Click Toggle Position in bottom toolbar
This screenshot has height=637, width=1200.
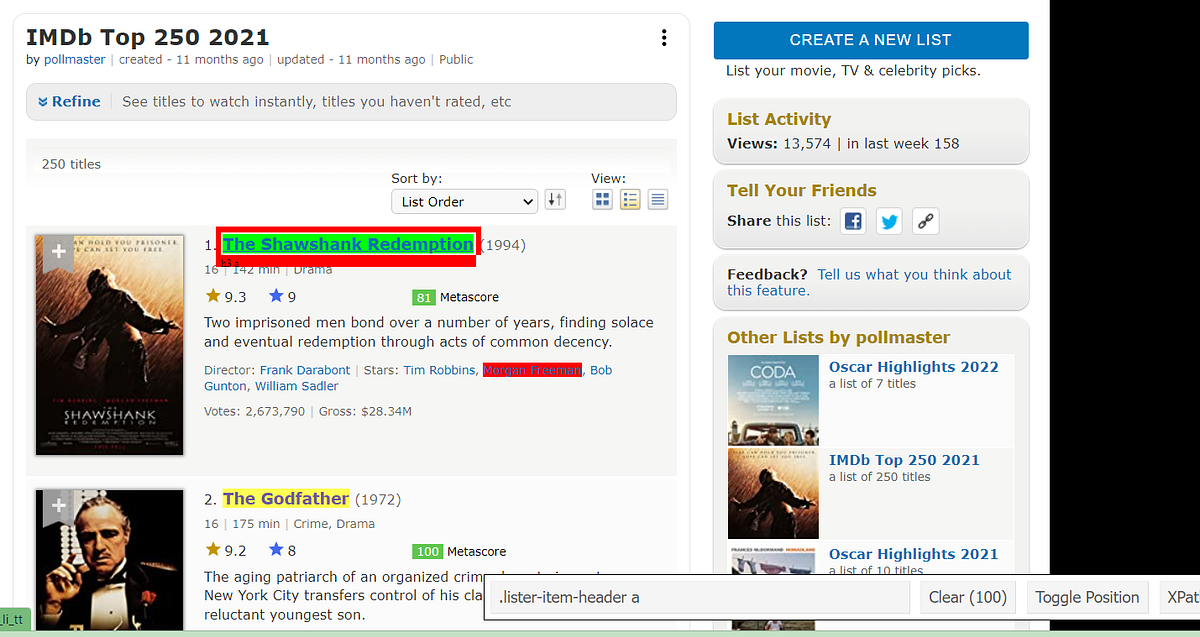pos(1087,597)
